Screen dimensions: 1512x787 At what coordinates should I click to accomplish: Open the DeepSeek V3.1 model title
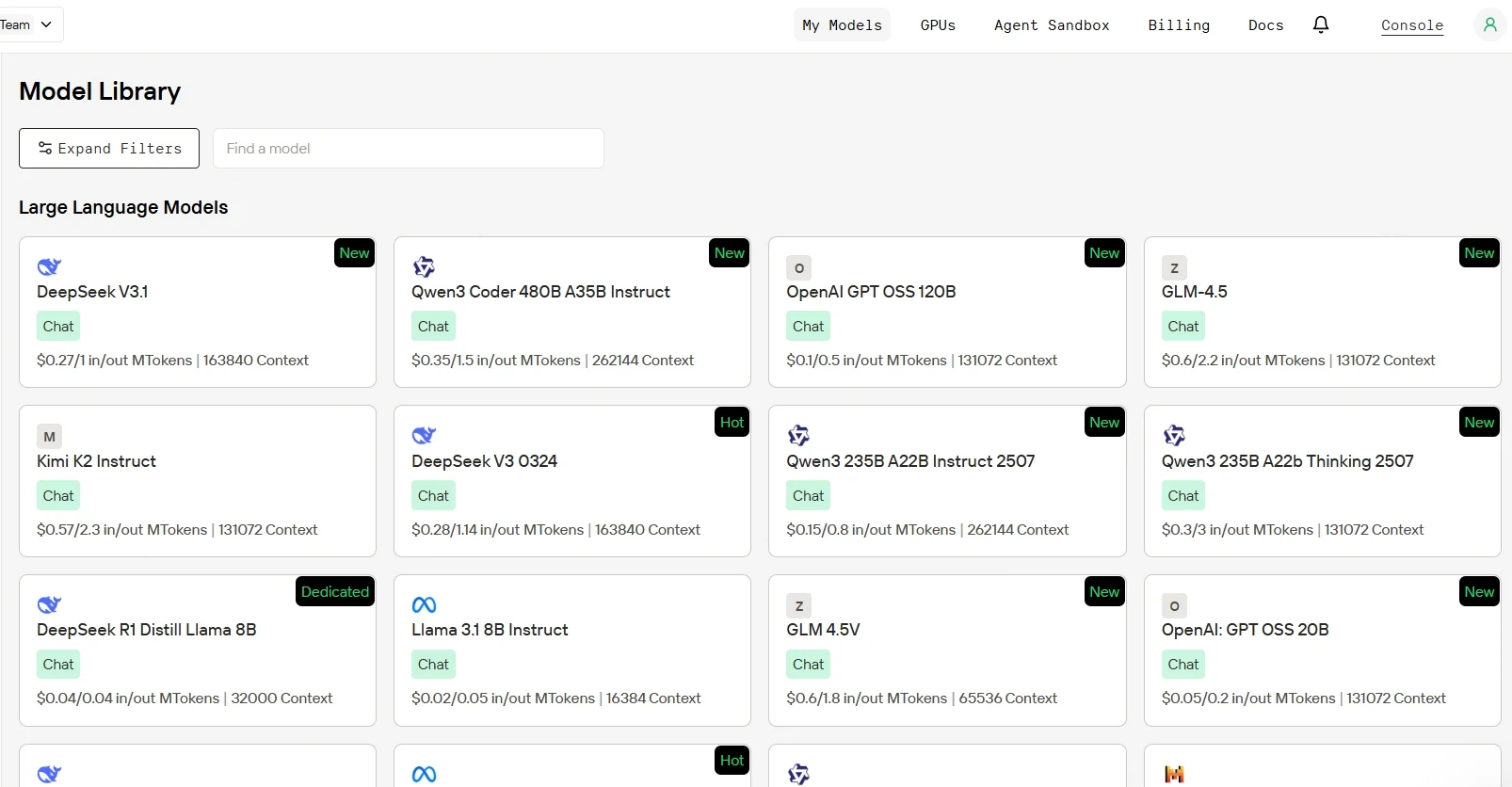[92, 292]
